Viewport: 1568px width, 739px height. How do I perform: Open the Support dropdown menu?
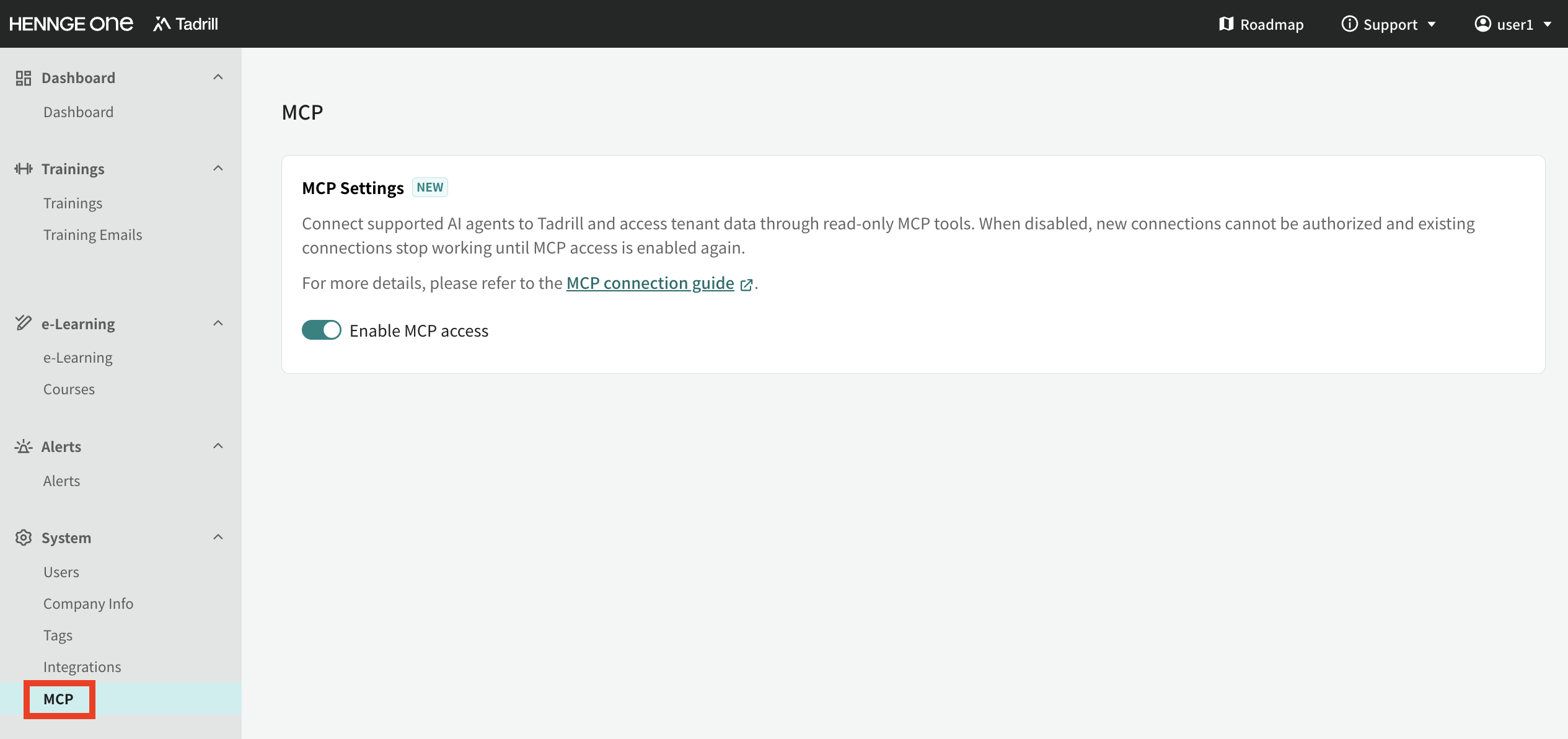pyautogui.click(x=1389, y=24)
